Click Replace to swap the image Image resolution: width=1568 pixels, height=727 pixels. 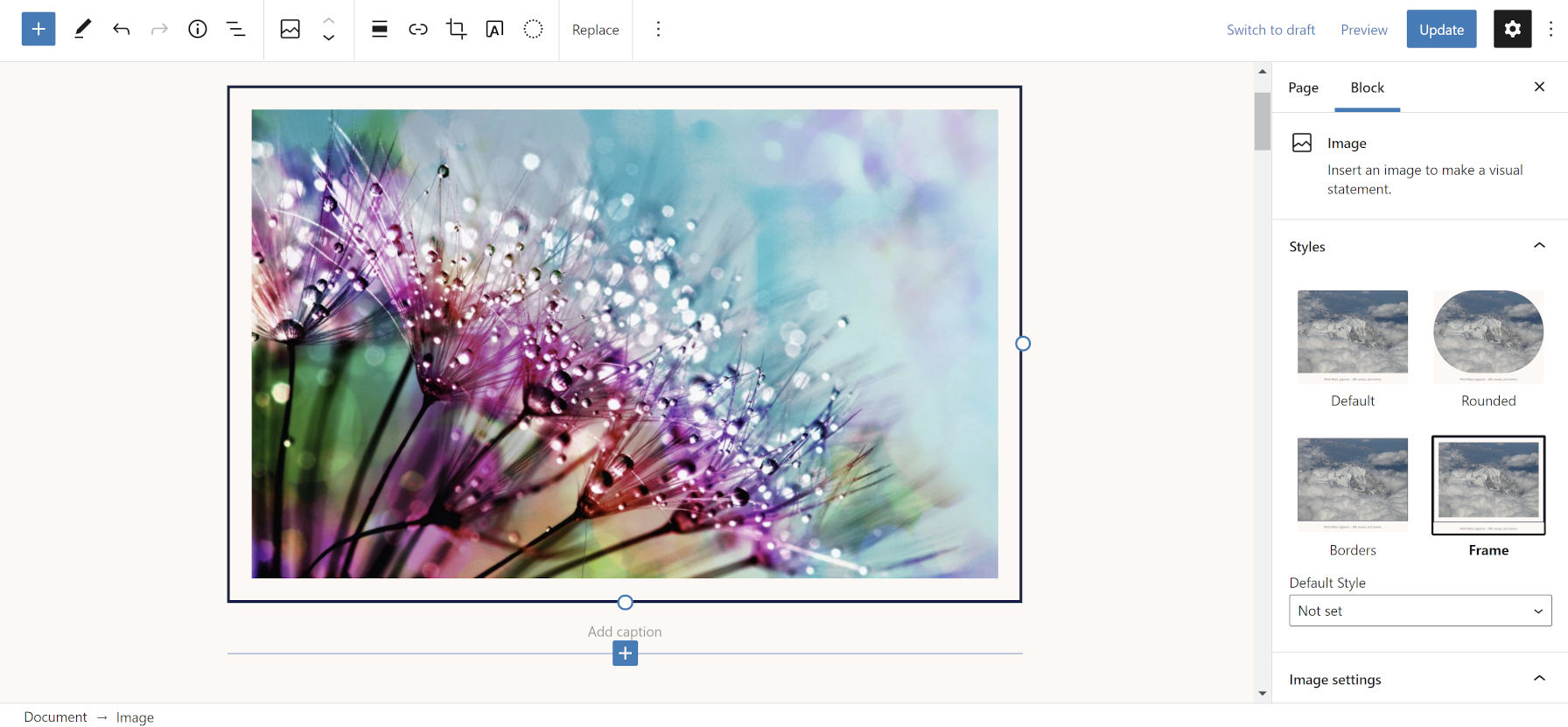pyautogui.click(x=595, y=30)
